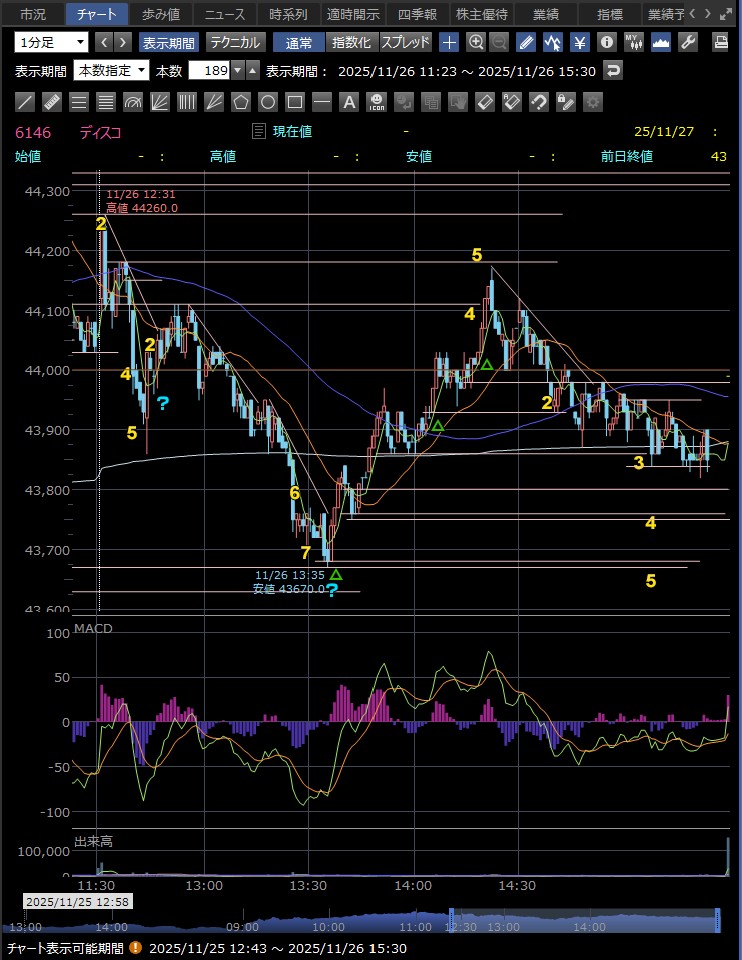Toggle the crosshair cursor button
The width and height of the screenshot is (742, 960).
(449, 42)
